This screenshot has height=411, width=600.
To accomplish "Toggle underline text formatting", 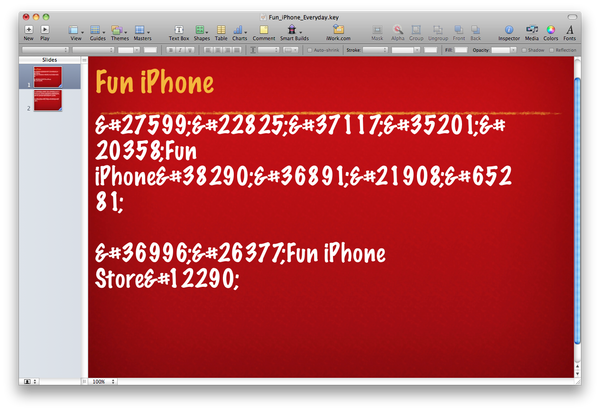I will [189, 50].
